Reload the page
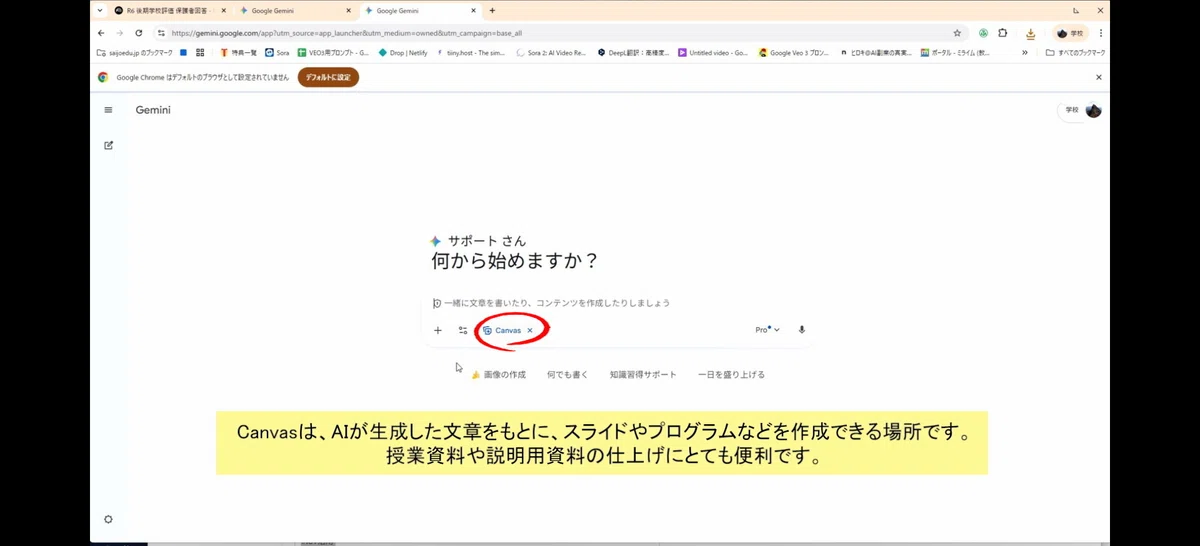1200x546 pixels. pos(139,33)
